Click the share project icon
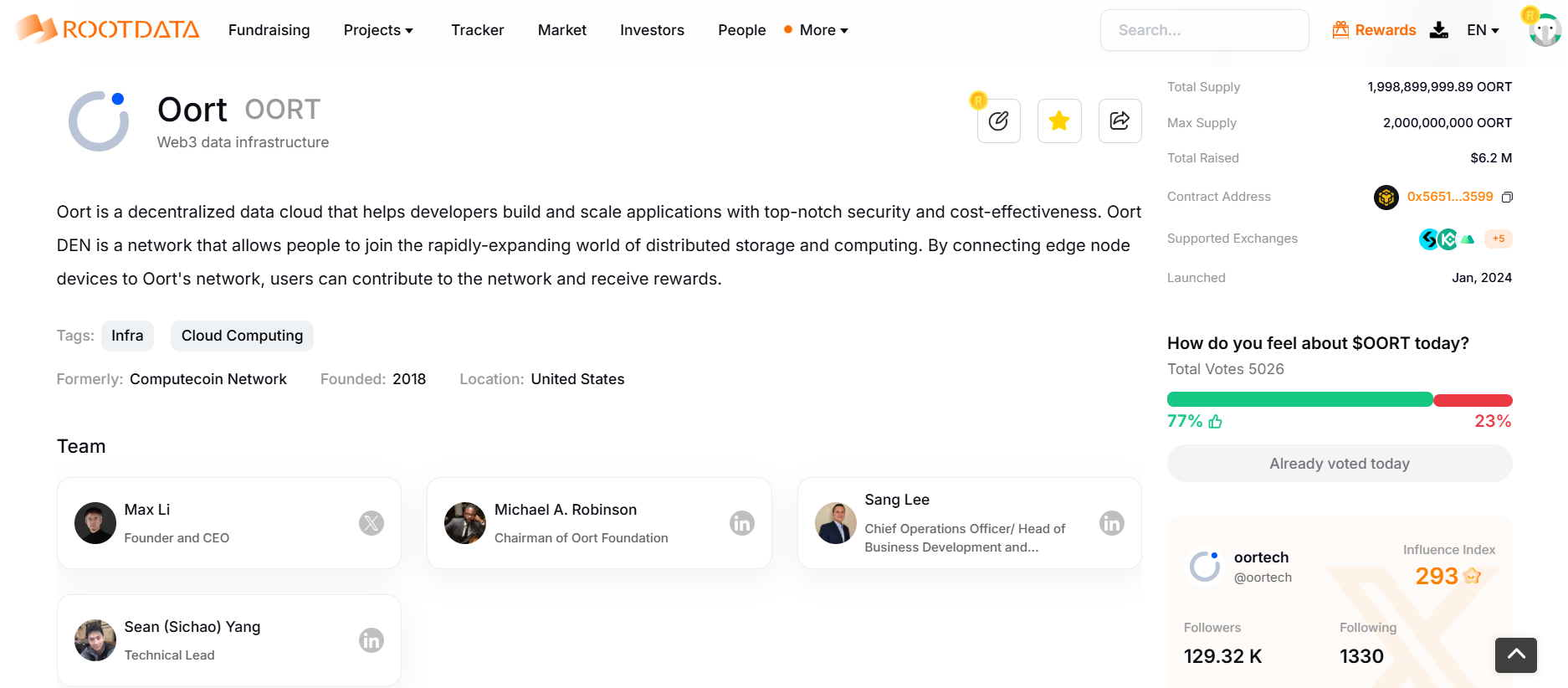 [1120, 121]
